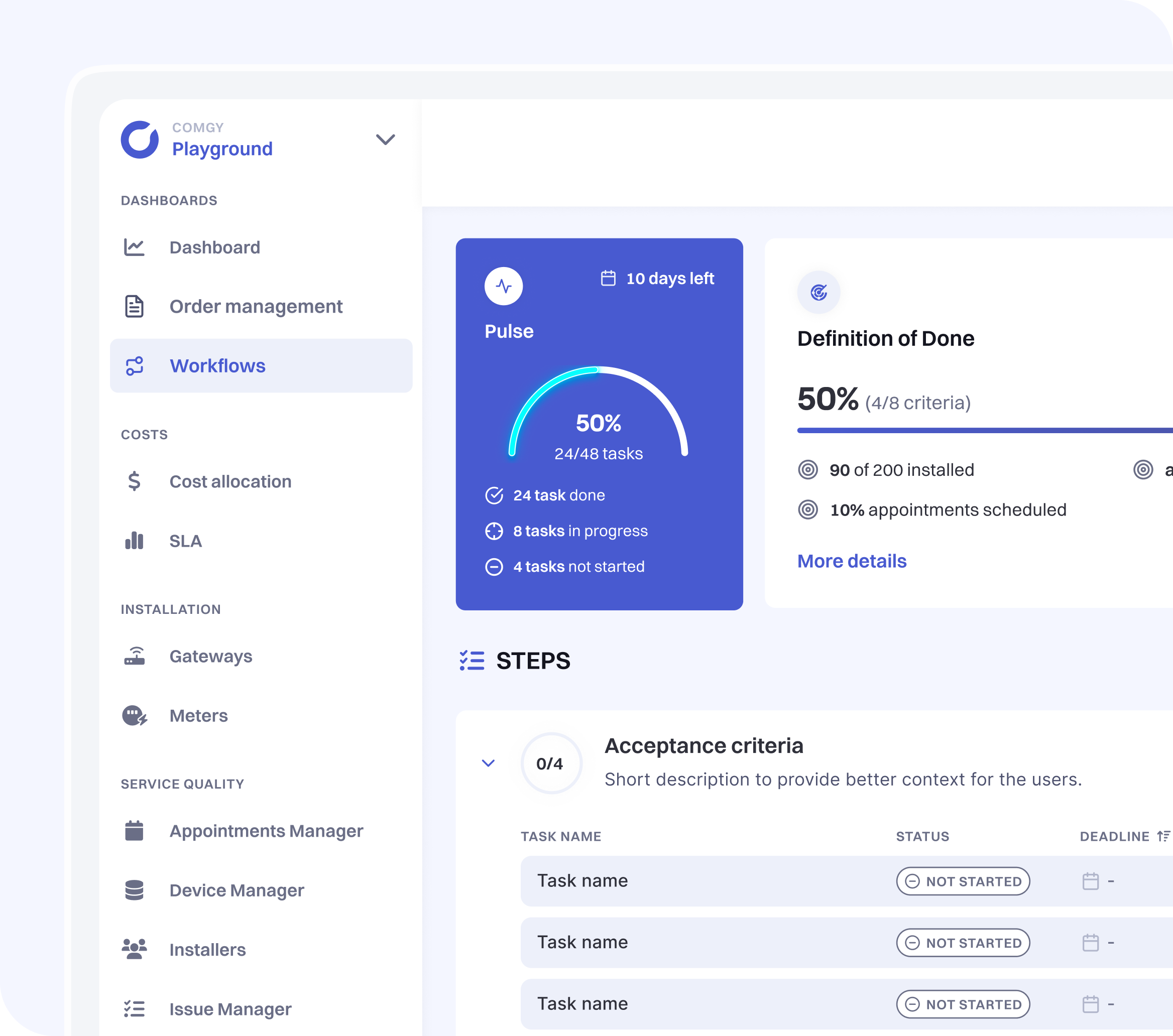
Task: Click the More details link
Action: tap(852, 561)
